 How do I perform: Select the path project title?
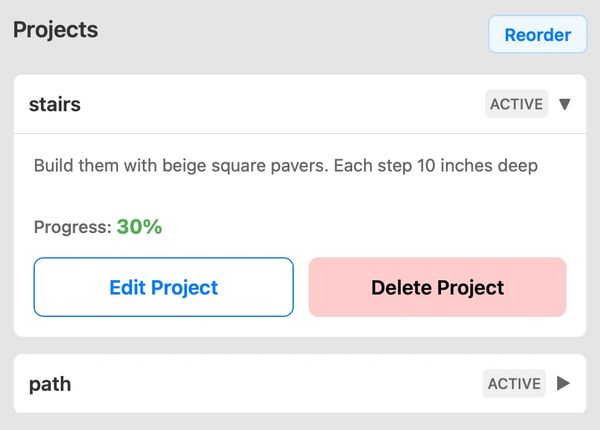tap(50, 383)
